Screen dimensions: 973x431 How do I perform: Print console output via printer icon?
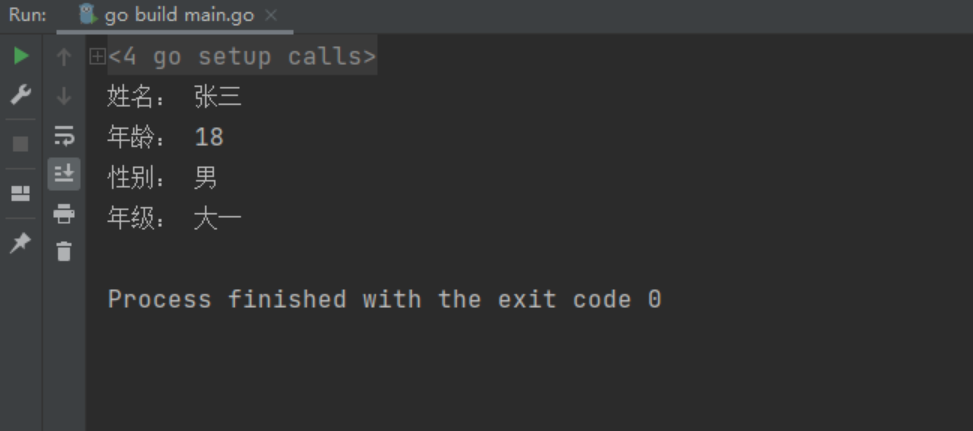pos(64,214)
